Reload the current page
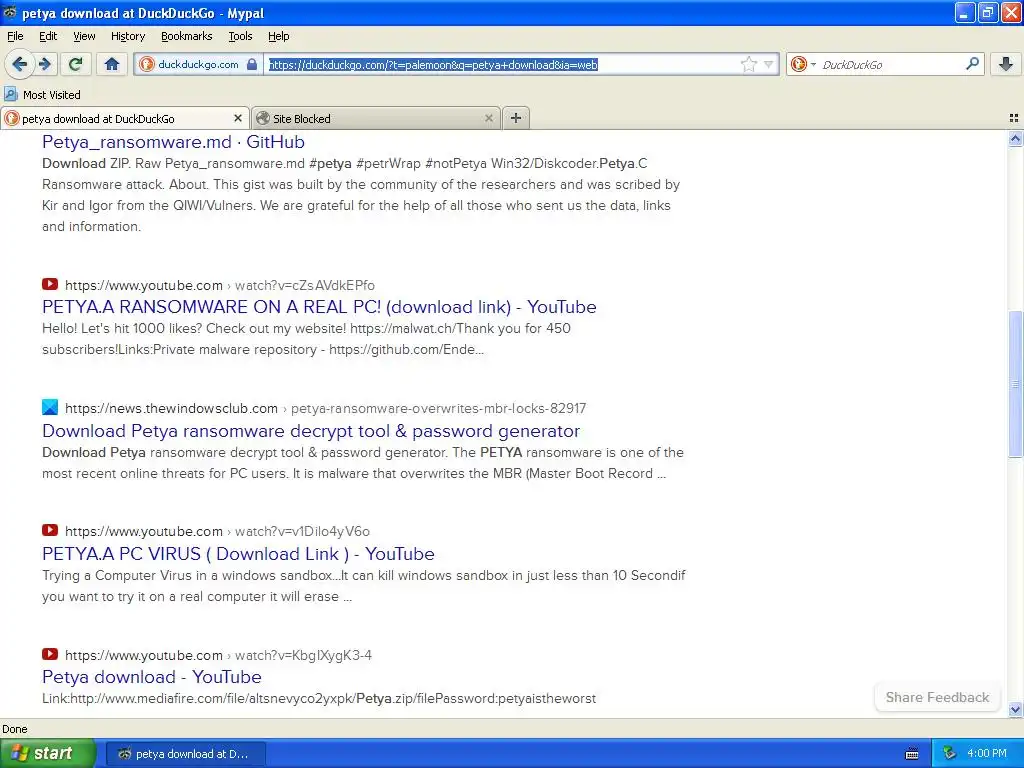The image size is (1024, 768). tap(76, 64)
